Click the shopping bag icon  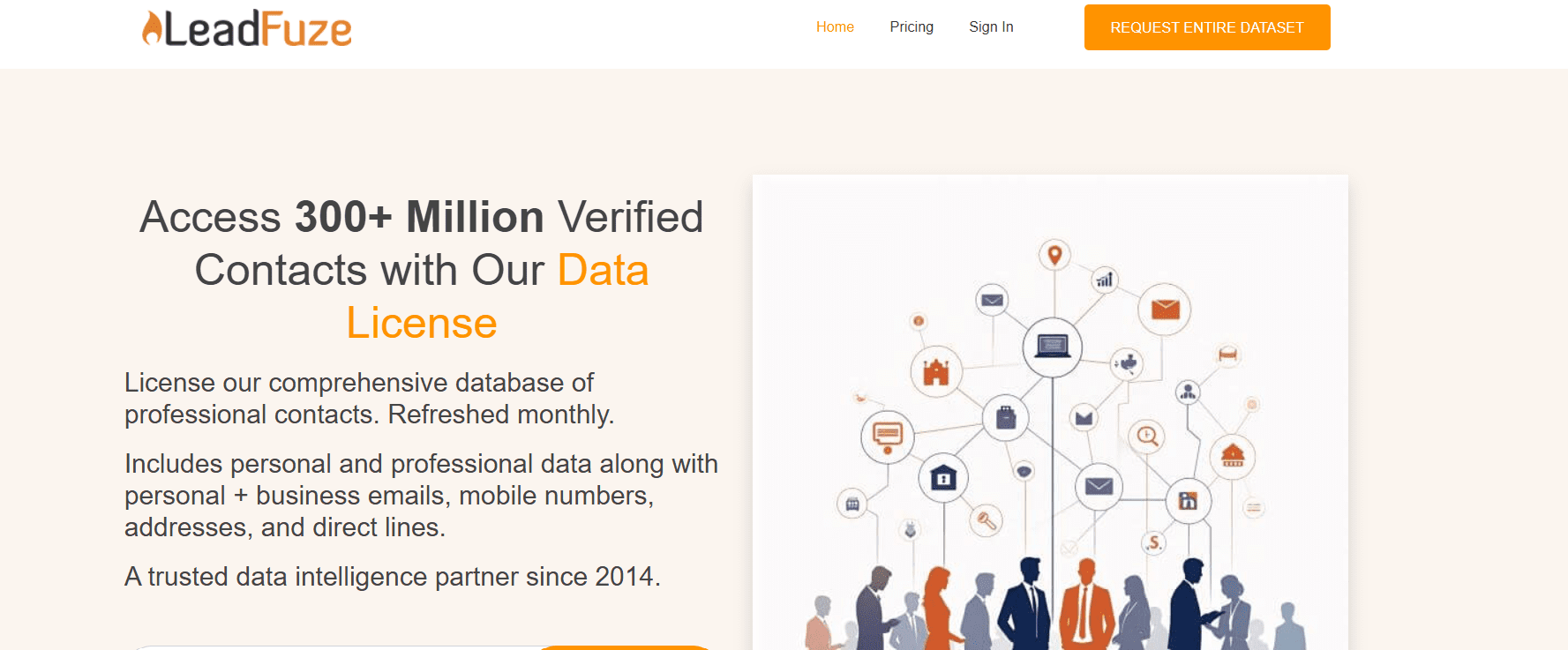[1006, 417]
